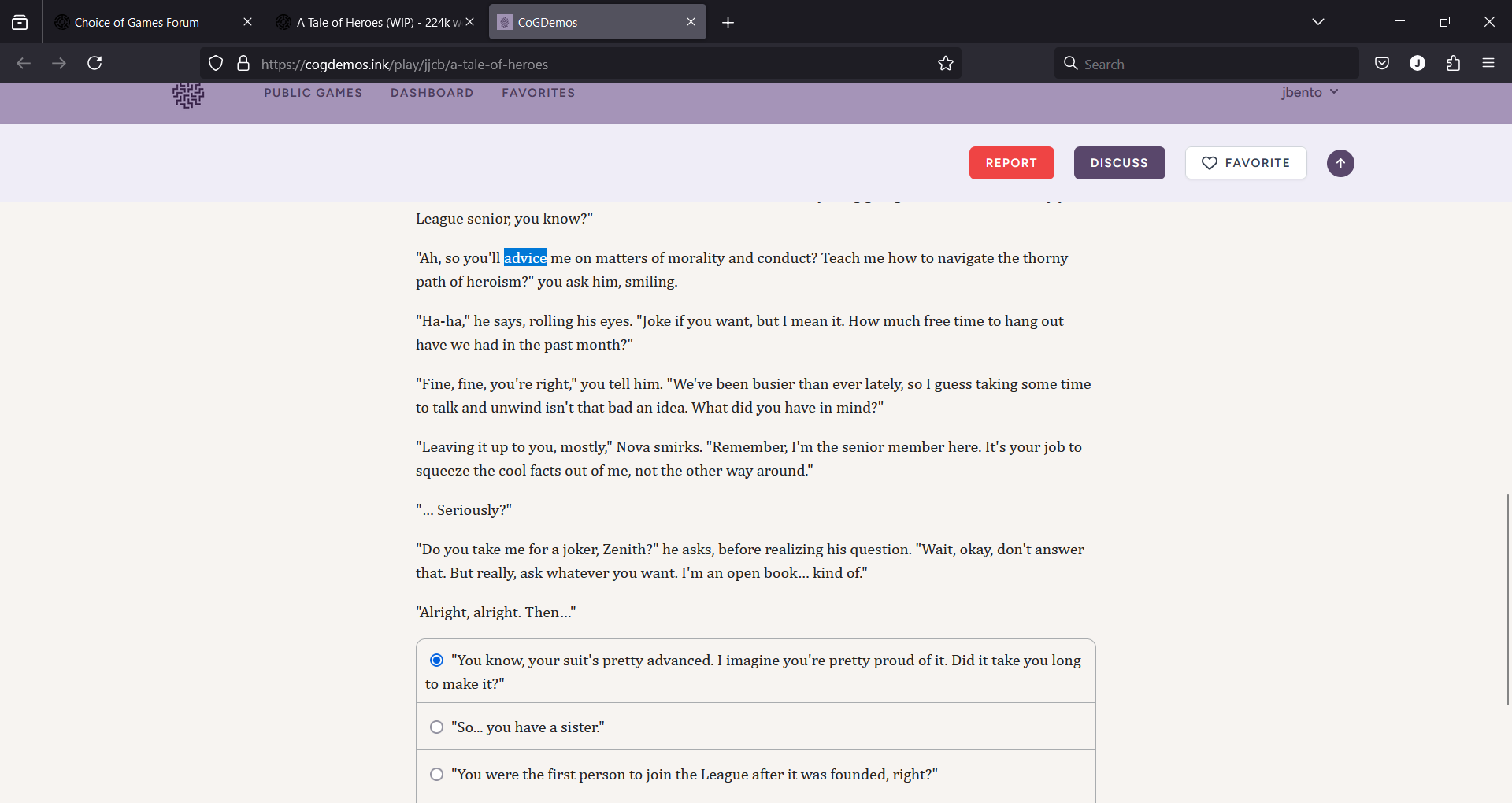Go forward to the next page
1512x803 pixels.
click(x=59, y=63)
